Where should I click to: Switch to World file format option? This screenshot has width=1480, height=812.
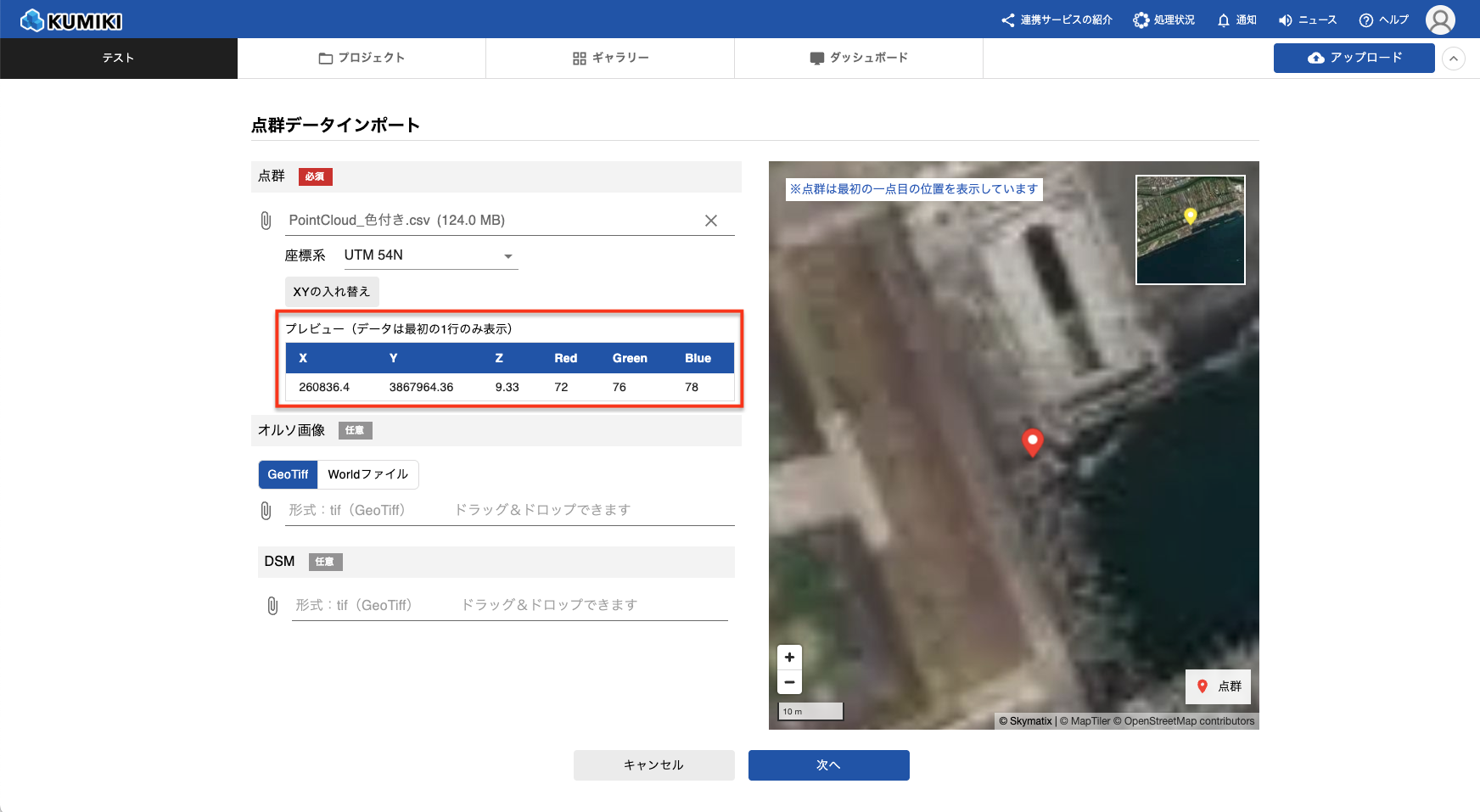coord(367,474)
